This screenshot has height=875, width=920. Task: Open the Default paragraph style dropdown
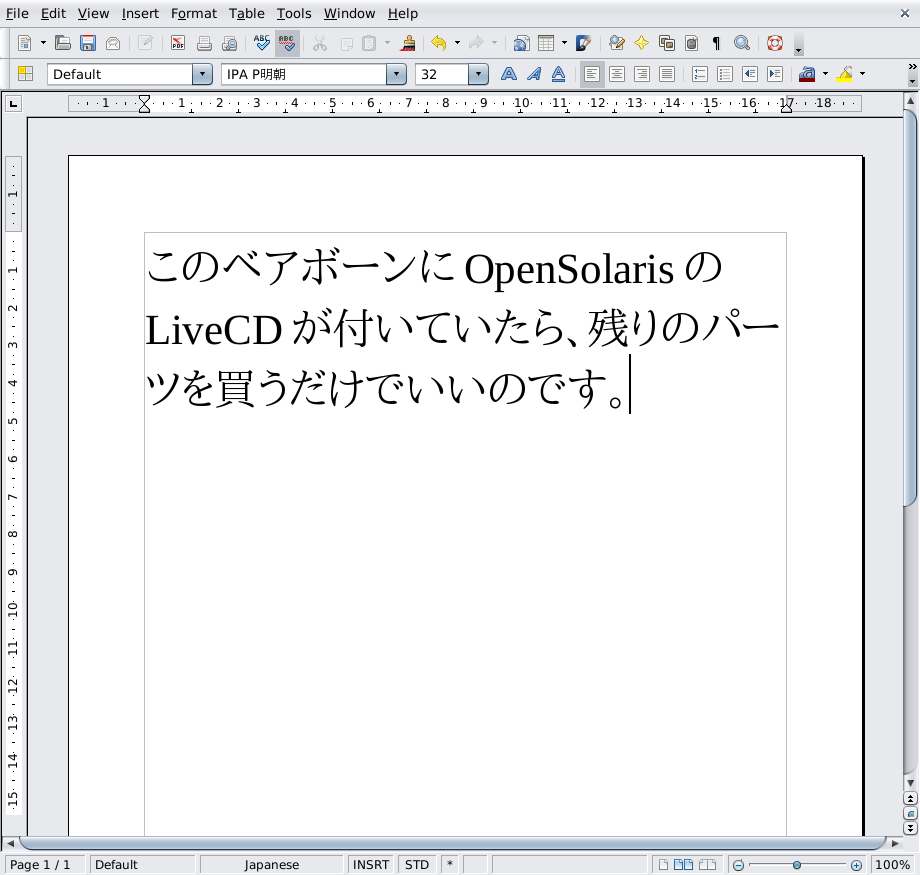[x=202, y=74]
